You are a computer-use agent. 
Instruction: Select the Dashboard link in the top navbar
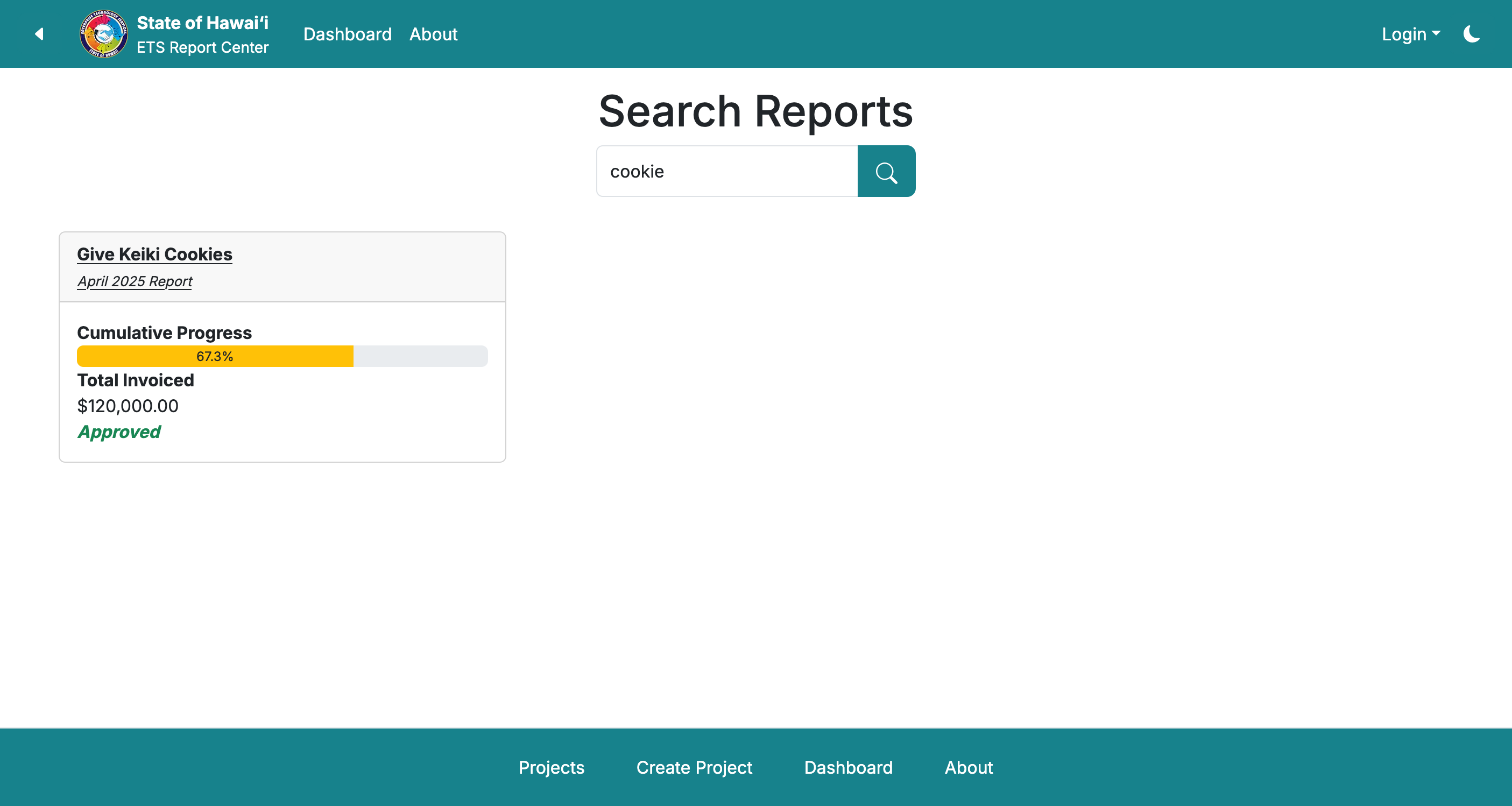pos(347,33)
